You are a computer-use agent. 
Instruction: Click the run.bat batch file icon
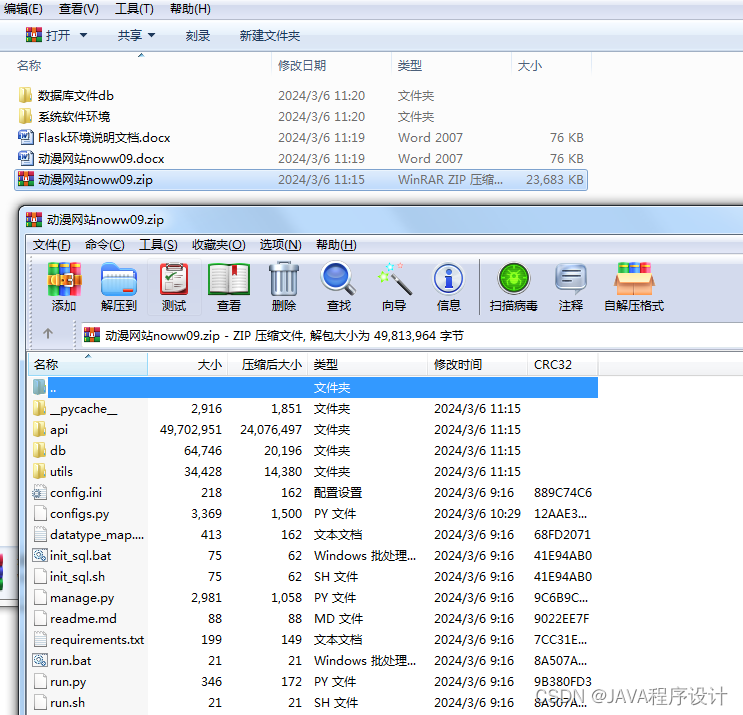[x=40, y=661]
